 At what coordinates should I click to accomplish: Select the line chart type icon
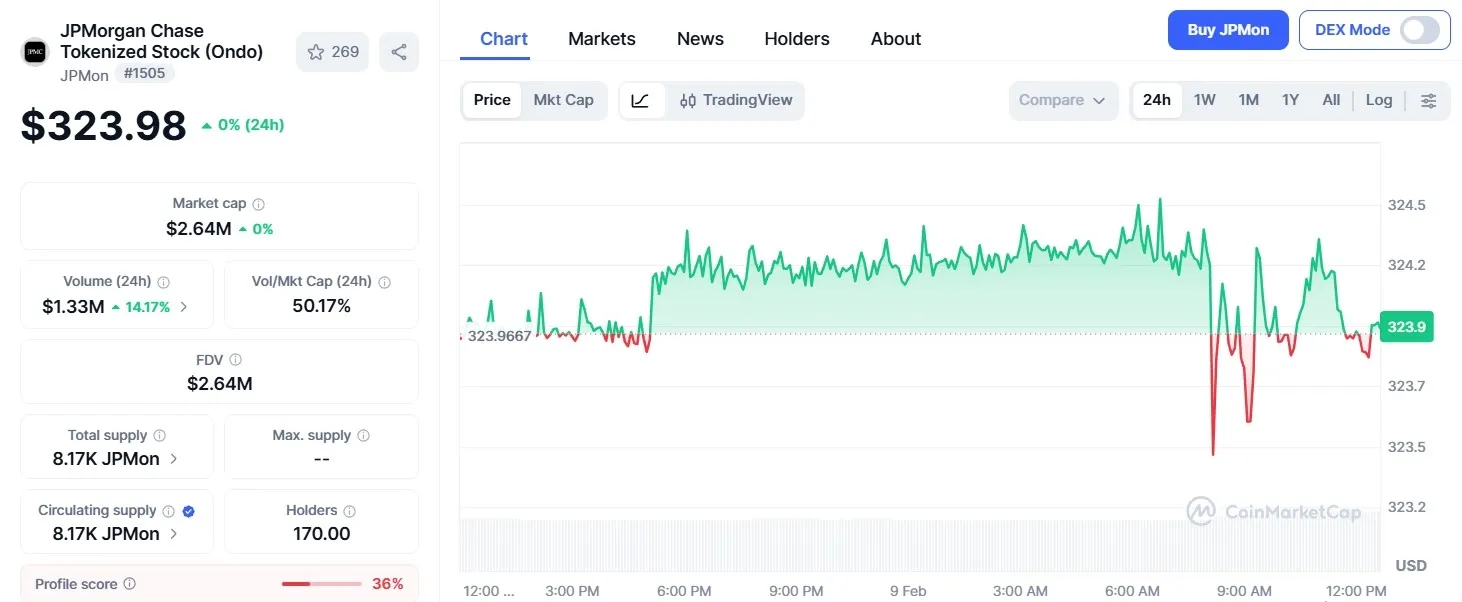641,100
